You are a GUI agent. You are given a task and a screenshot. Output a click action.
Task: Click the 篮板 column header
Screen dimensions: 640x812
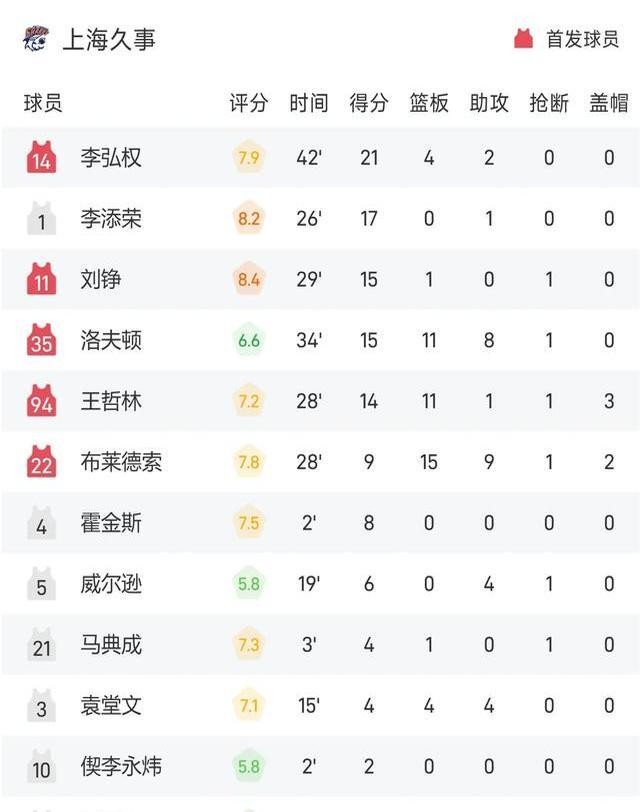[429, 103]
